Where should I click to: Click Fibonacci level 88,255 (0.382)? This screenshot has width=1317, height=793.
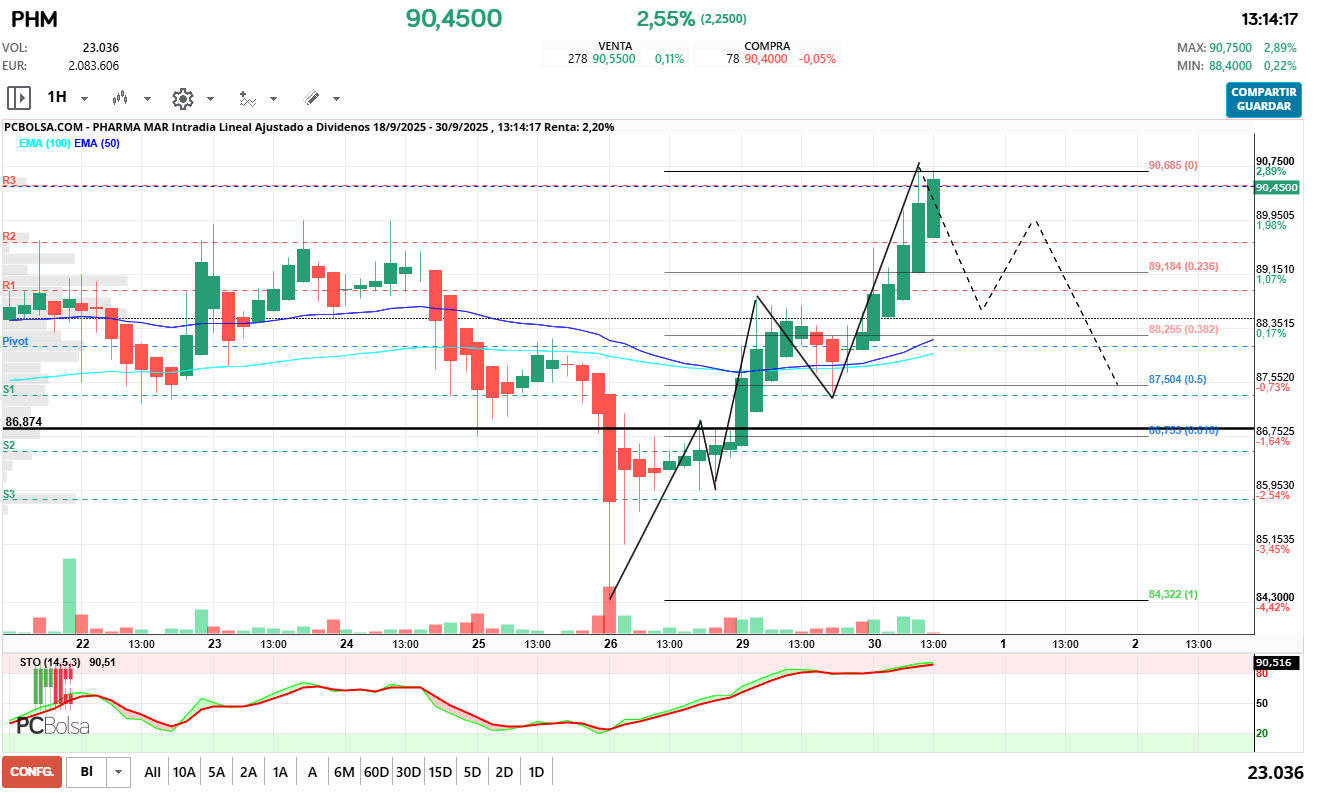pyautogui.click(x=1183, y=329)
